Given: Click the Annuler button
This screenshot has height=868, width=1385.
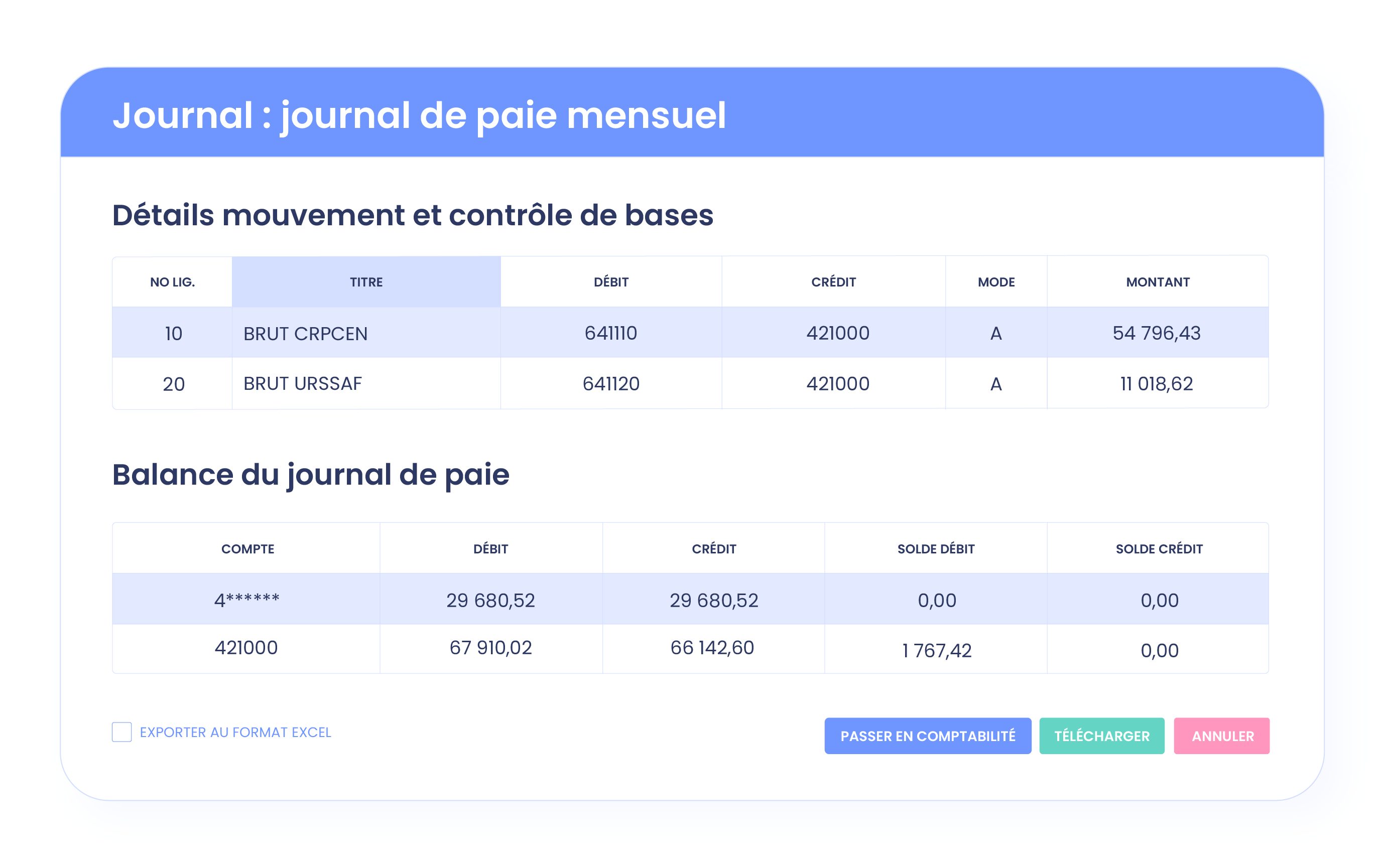Looking at the screenshot, I should click(1221, 736).
